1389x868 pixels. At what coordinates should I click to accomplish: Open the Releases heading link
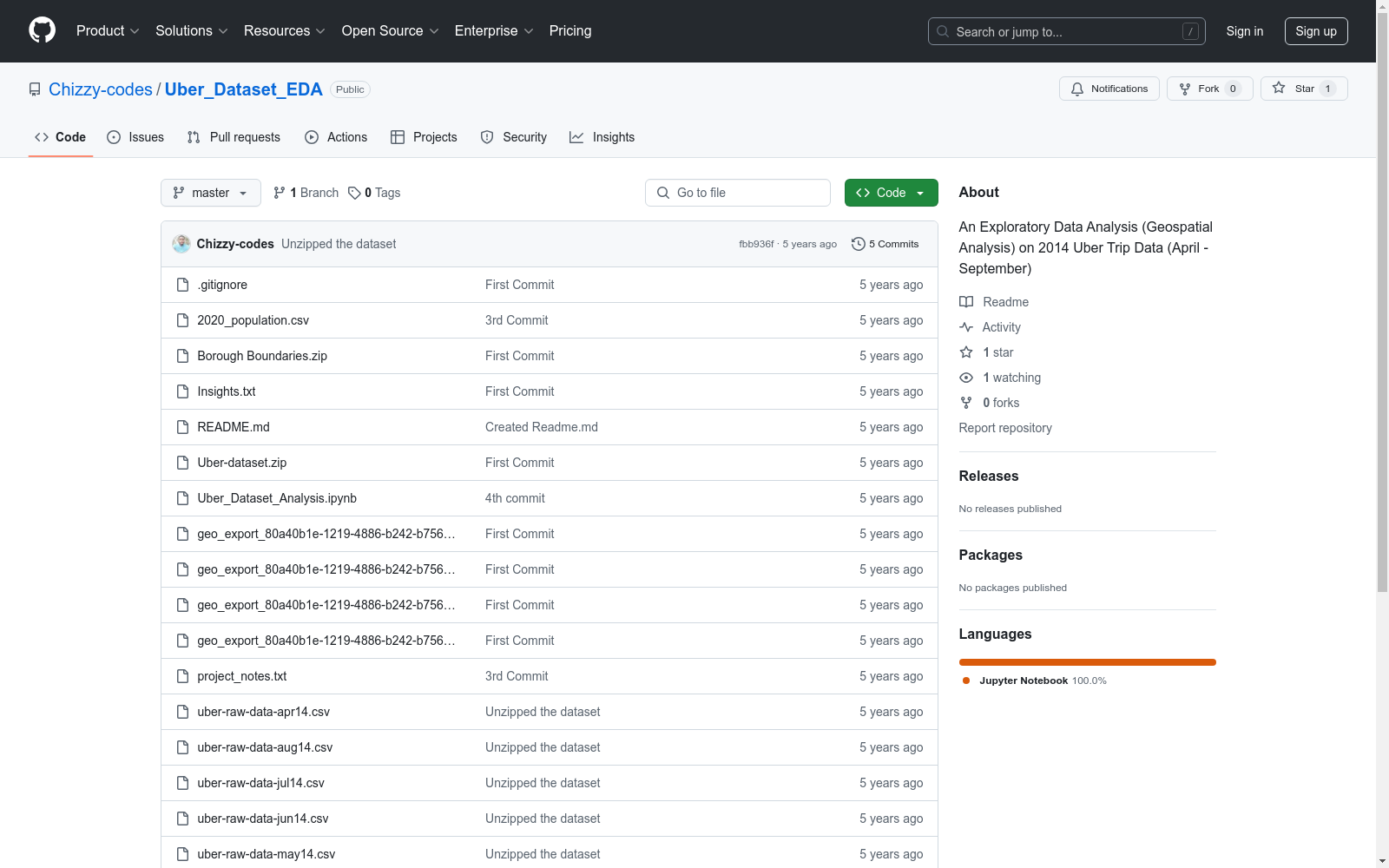point(989,476)
